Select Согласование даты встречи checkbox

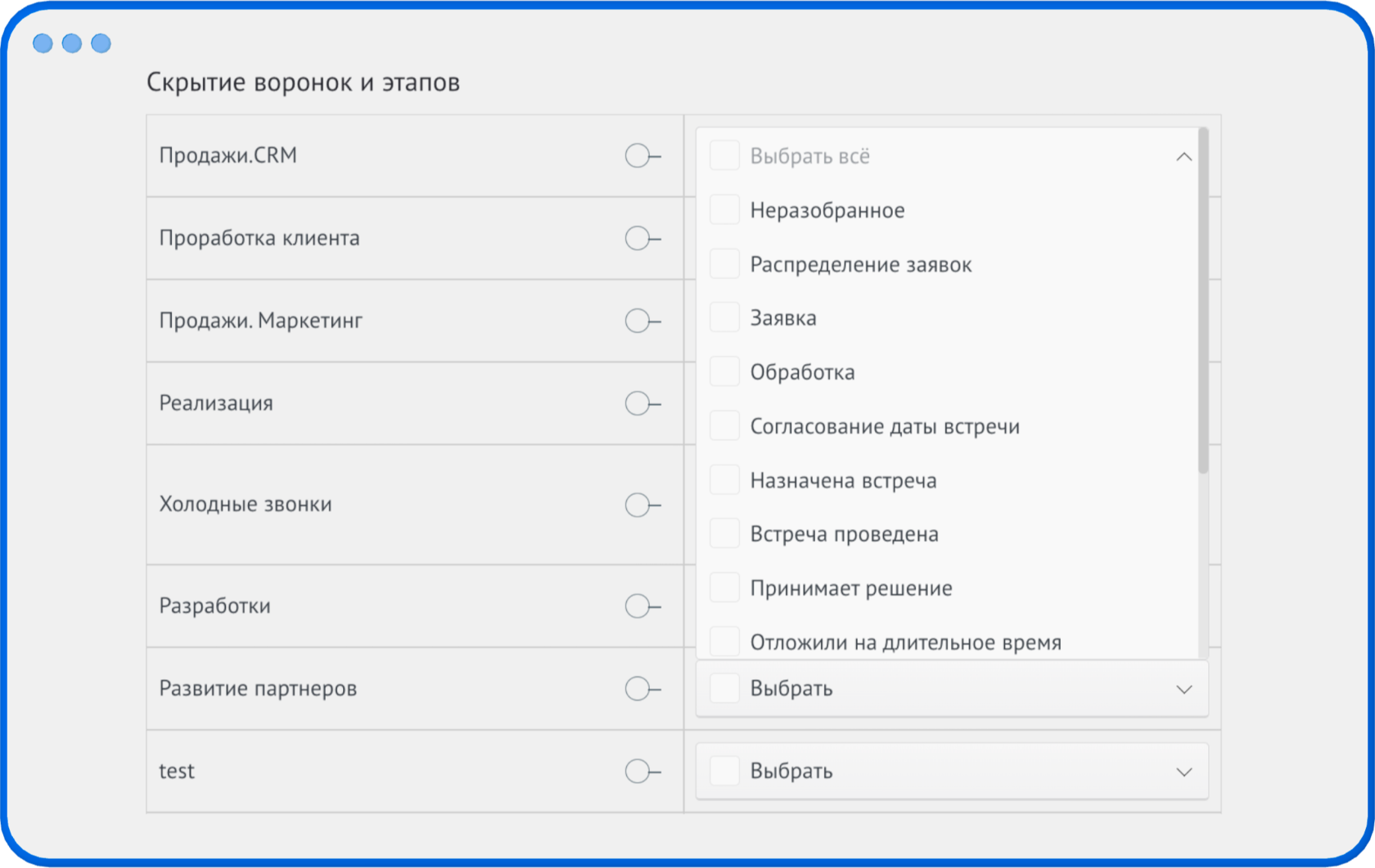tap(724, 425)
